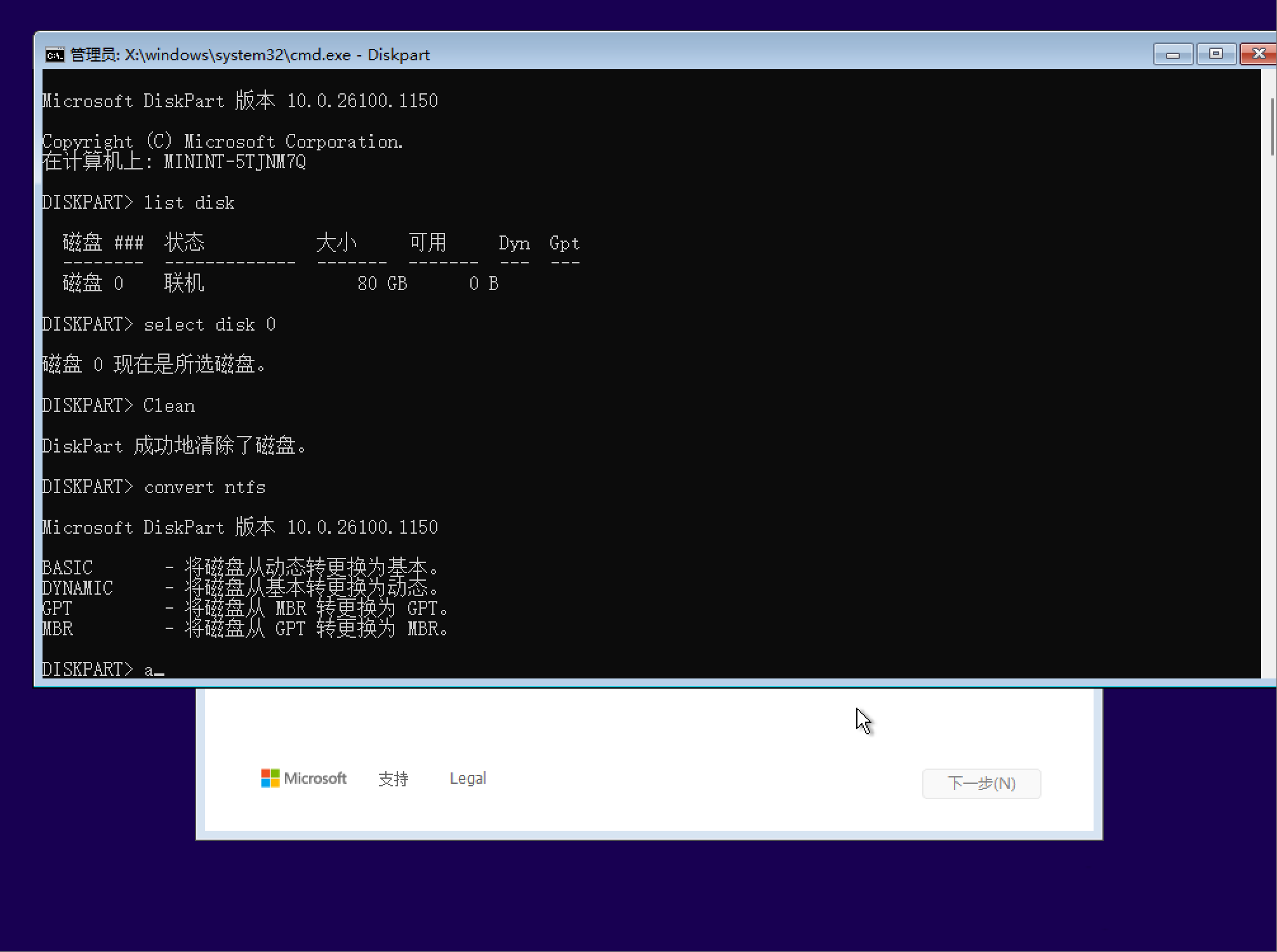The height and width of the screenshot is (952, 1277).
Task: Open the 支持 support link
Action: [x=393, y=779]
